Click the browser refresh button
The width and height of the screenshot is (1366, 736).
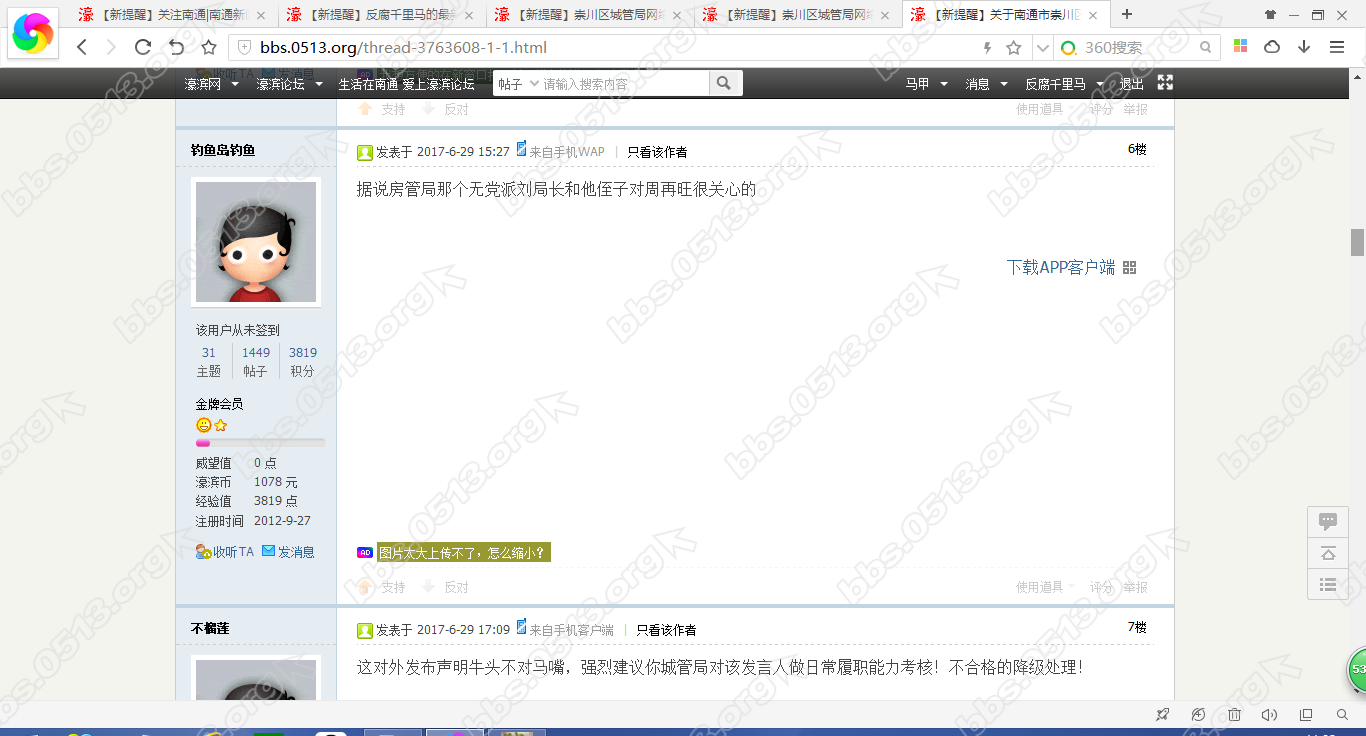click(143, 47)
